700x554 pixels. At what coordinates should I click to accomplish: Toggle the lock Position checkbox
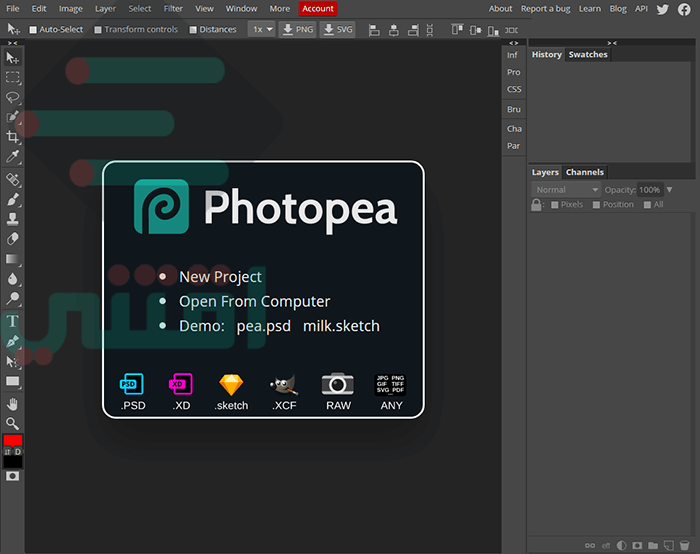[596, 205]
